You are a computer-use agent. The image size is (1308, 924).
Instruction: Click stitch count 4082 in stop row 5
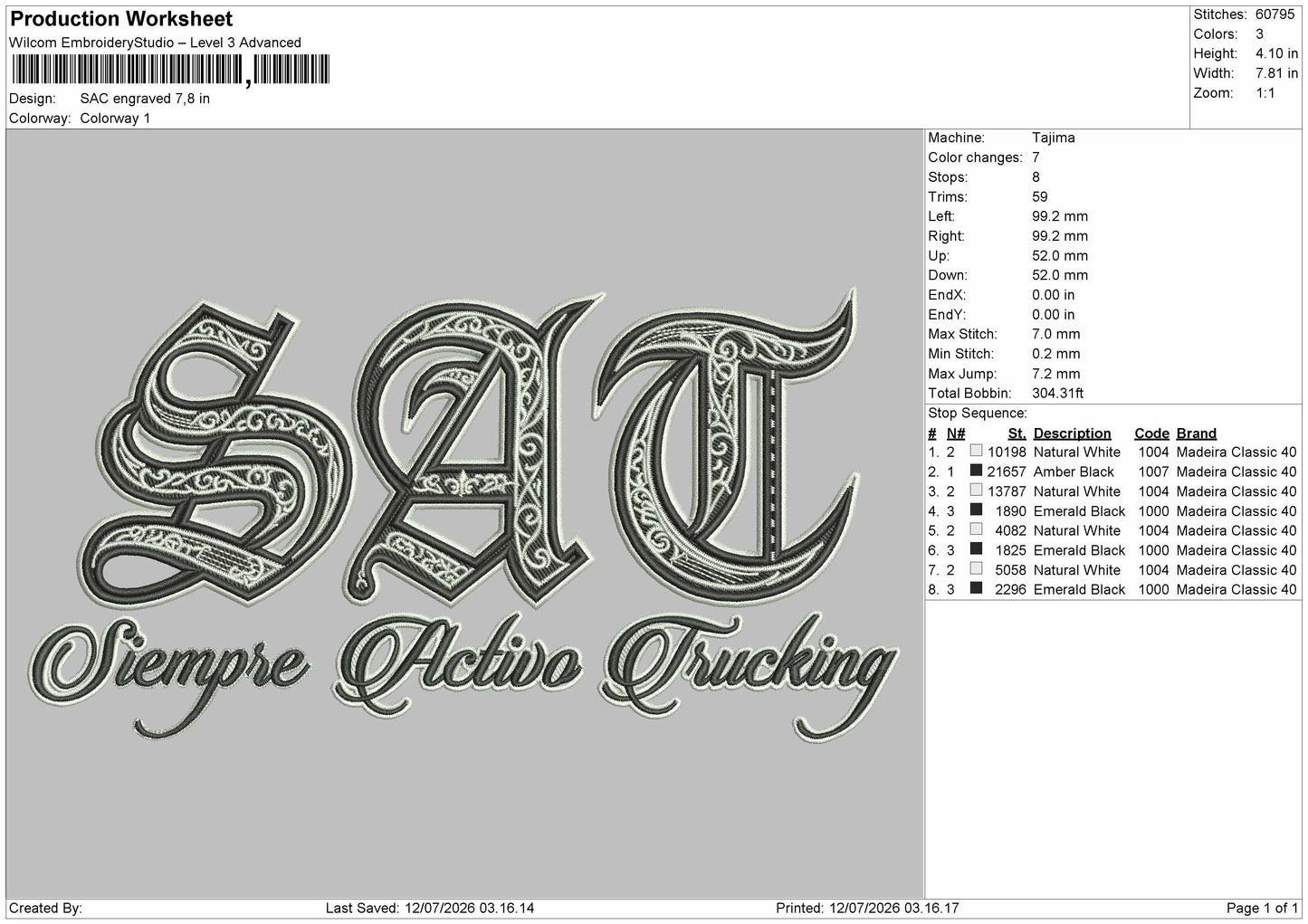pos(1012,530)
